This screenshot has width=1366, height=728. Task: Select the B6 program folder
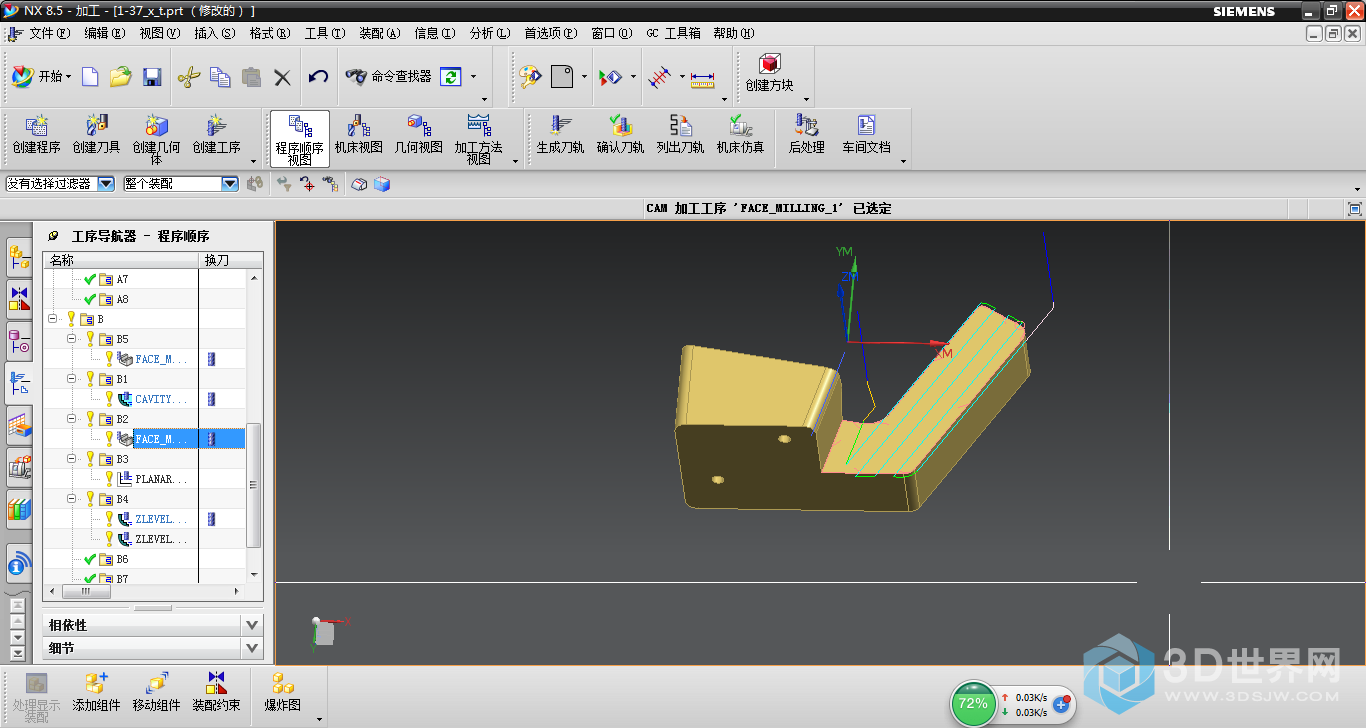[122, 559]
